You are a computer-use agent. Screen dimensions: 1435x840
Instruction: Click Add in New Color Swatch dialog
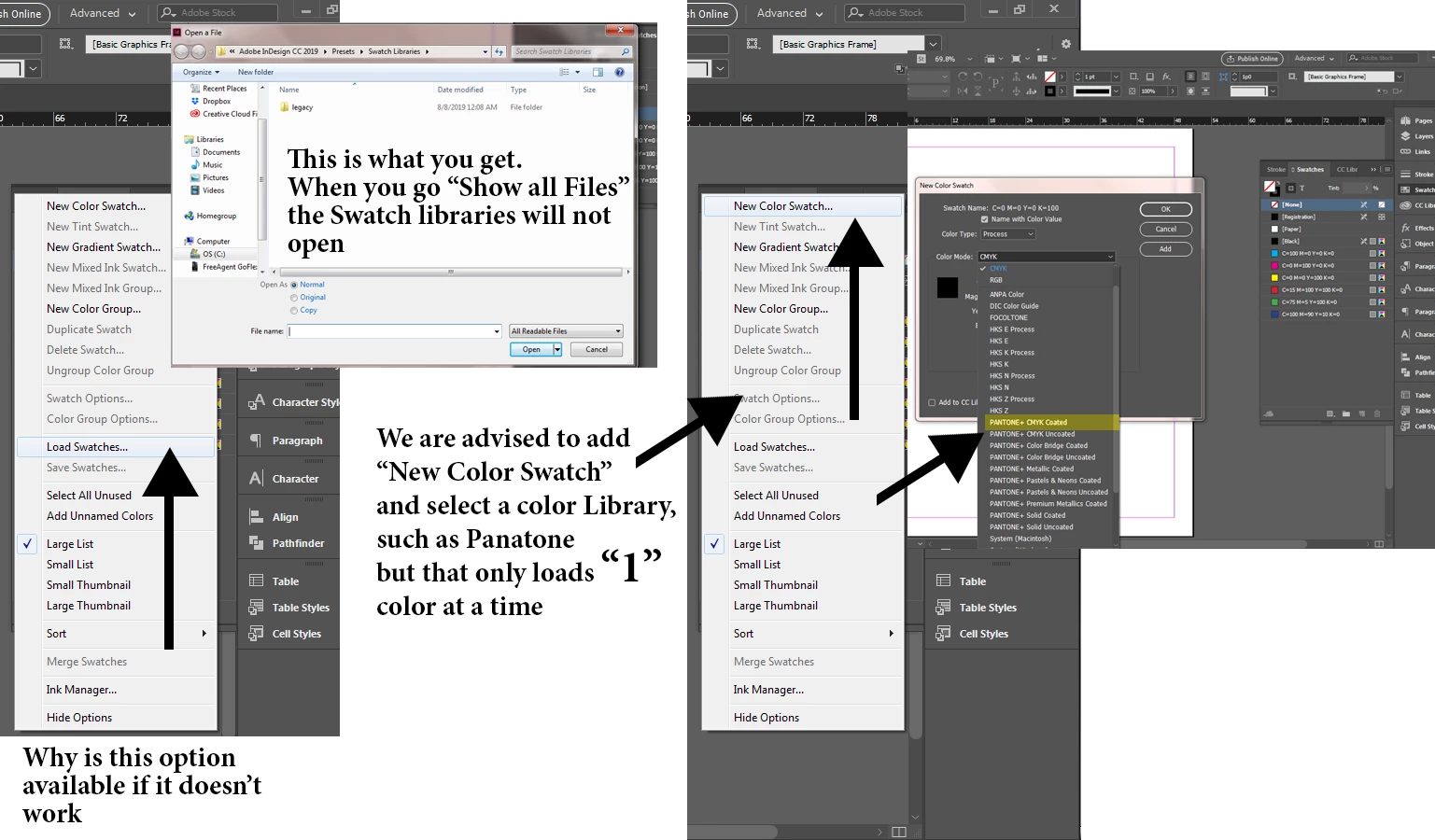[x=1166, y=249]
